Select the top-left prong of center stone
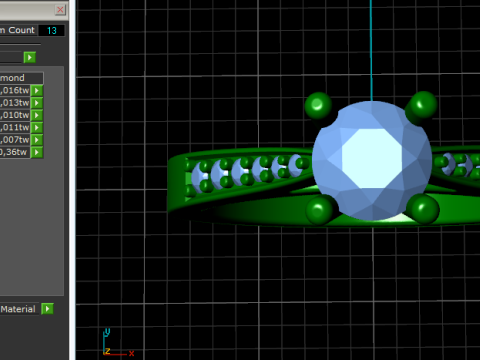Screen dimensions: 480x360 [318, 106]
